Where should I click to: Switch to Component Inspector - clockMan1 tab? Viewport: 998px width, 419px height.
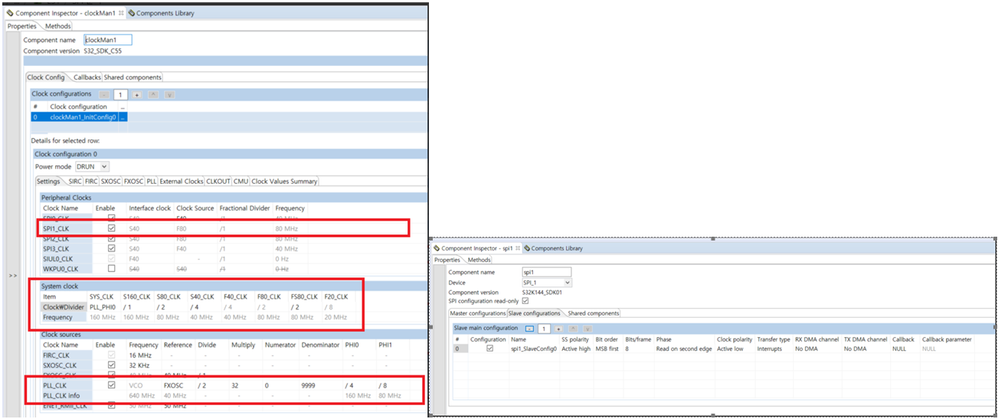click(x=65, y=13)
